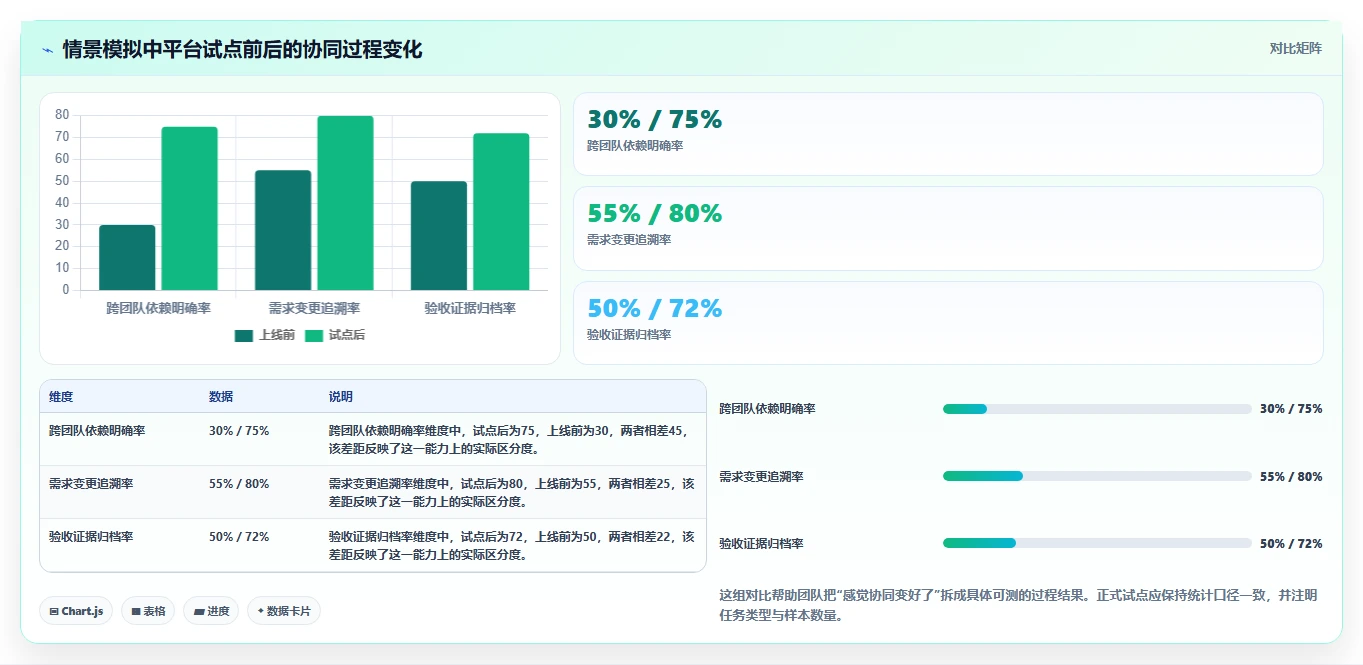Image resolution: width=1363 pixels, height=665 pixels.
Task: Click the 50% / 72% table cell
Action: pyautogui.click(x=239, y=537)
